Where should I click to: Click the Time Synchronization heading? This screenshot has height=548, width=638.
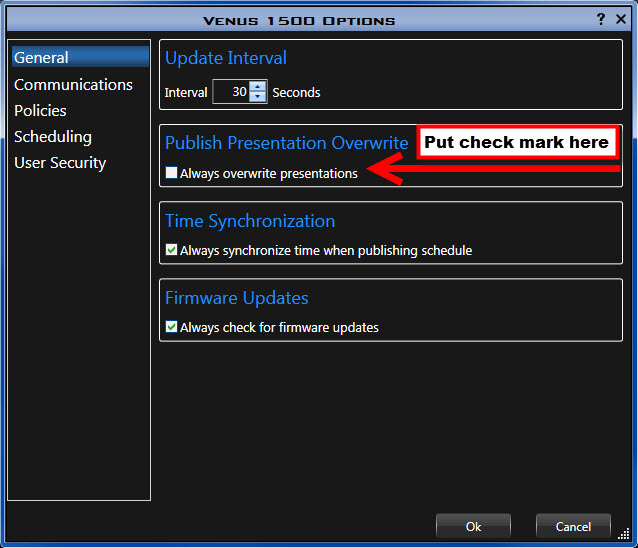[250, 221]
